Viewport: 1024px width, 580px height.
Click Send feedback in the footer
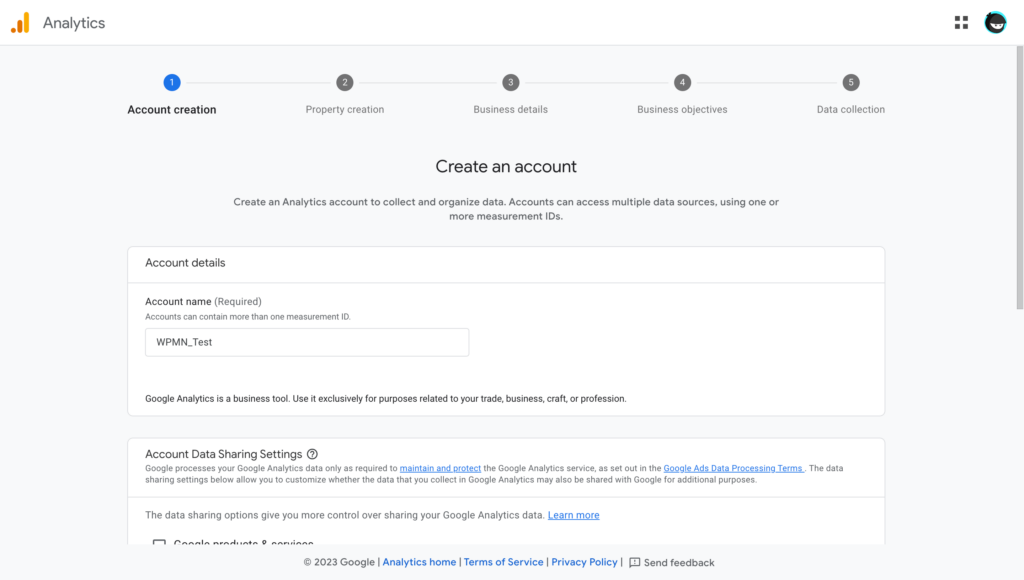[x=680, y=562]
